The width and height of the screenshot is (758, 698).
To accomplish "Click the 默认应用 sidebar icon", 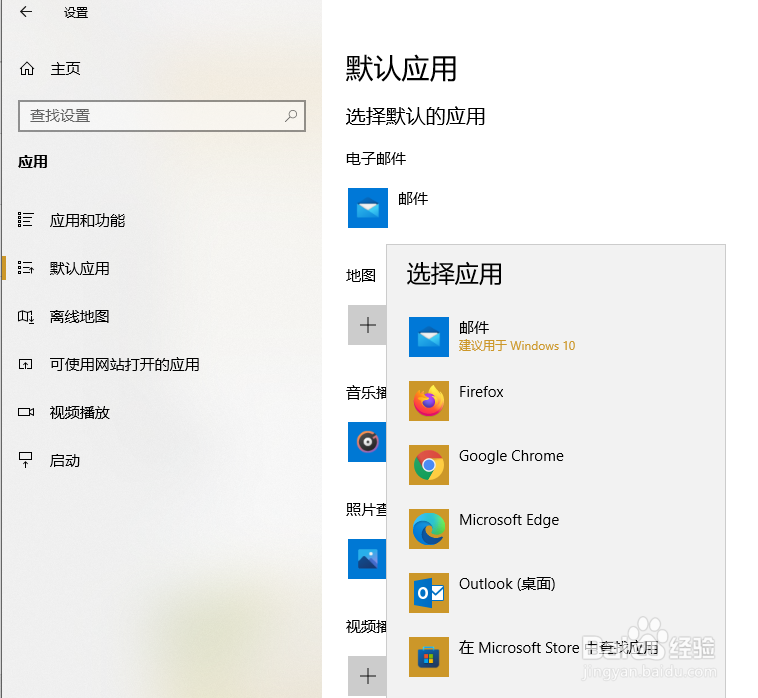I will point(26,268).
